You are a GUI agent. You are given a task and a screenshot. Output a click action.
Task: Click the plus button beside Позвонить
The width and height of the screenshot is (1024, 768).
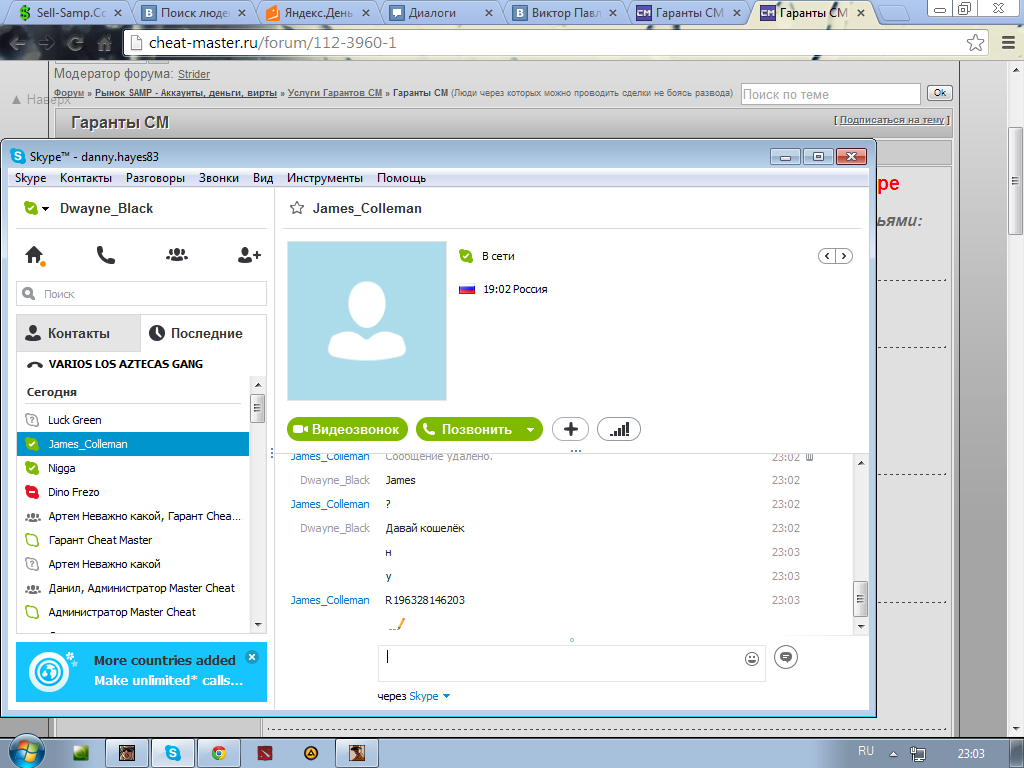570,429
